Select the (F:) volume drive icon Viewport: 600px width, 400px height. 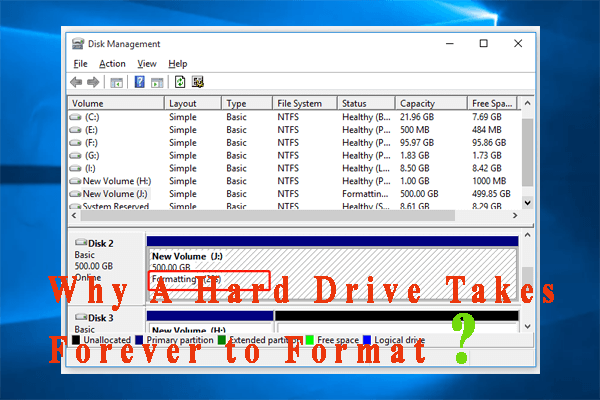coord(75,143)
